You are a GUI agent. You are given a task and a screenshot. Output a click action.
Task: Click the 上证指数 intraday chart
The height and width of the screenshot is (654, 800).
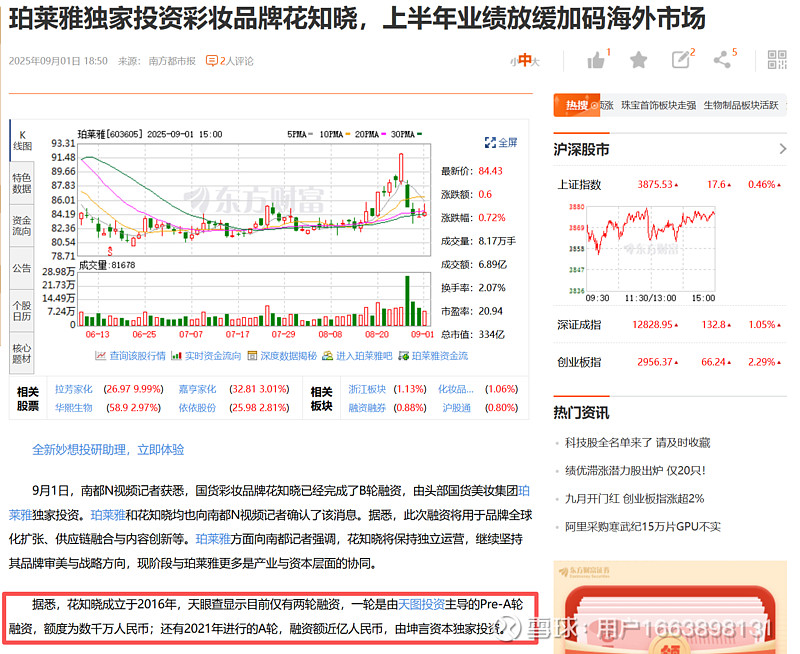[651, 248]
